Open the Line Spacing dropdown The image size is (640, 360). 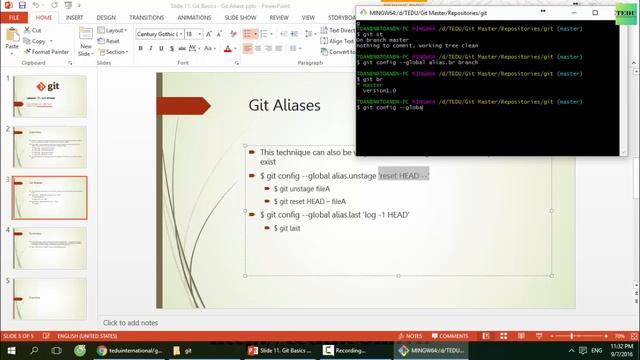pos(311,34)
